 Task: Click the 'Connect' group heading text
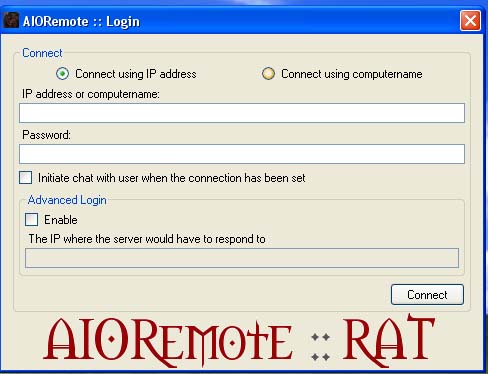(42, 53)
